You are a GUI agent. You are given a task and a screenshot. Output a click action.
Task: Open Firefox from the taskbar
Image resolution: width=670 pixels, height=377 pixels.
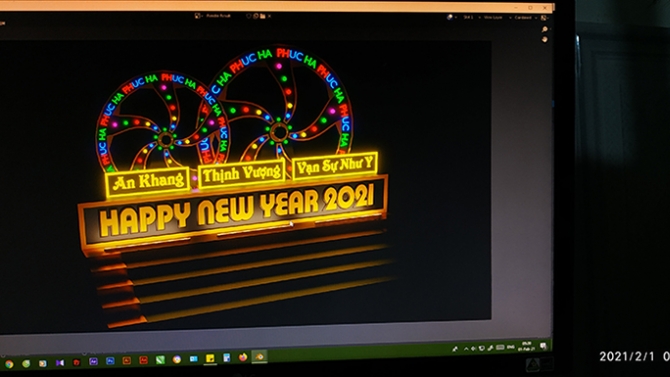point(243,357)
